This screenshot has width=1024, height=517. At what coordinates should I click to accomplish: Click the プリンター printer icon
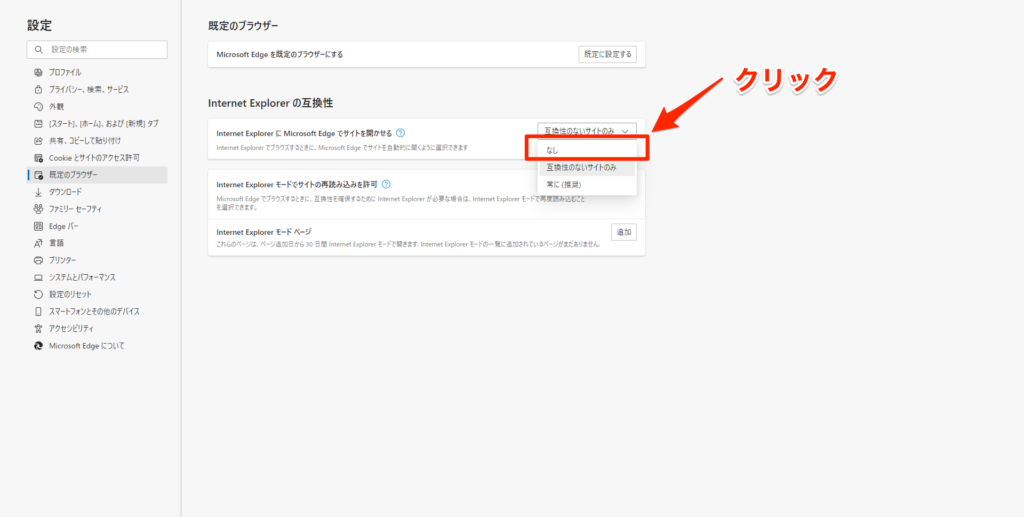[x=38, y=260]
